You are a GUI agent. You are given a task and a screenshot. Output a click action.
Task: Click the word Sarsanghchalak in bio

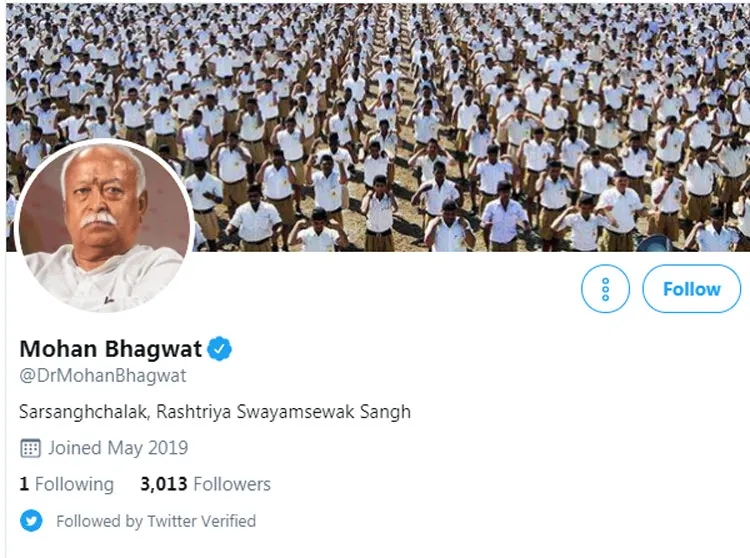(85, 411)
